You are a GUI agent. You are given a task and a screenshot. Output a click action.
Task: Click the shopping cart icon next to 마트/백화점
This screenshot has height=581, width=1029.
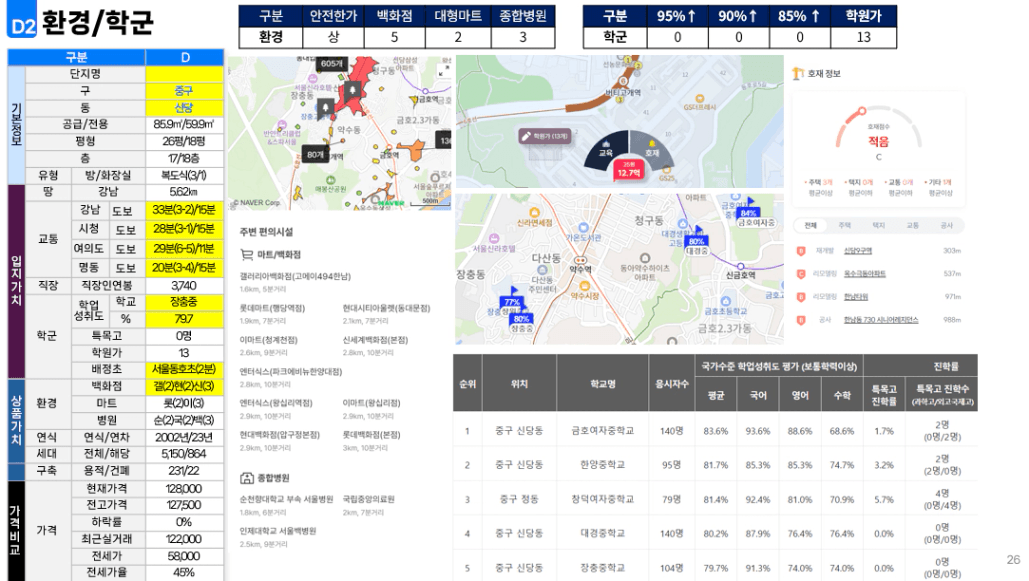pos(247,255)
